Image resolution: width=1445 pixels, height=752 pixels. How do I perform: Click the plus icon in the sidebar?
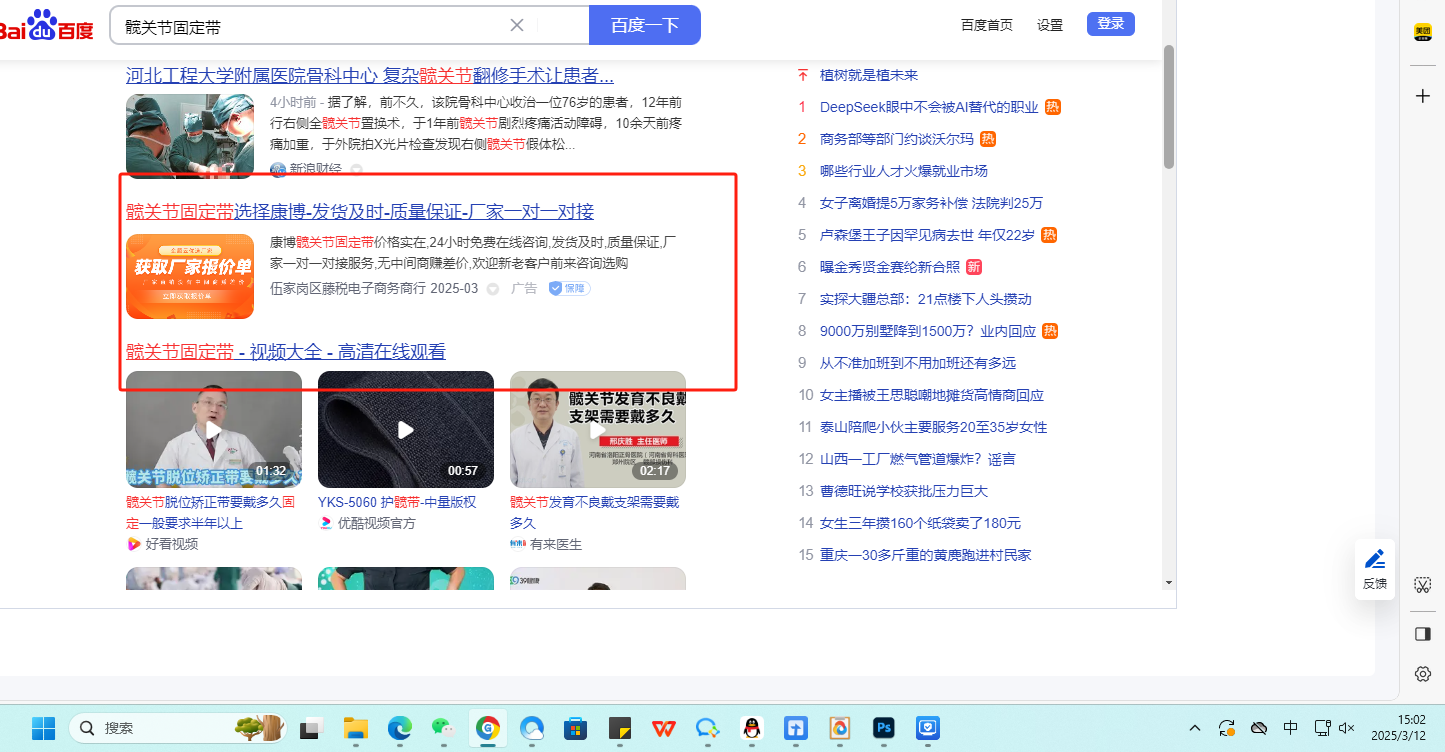[x=1423, y=96]
